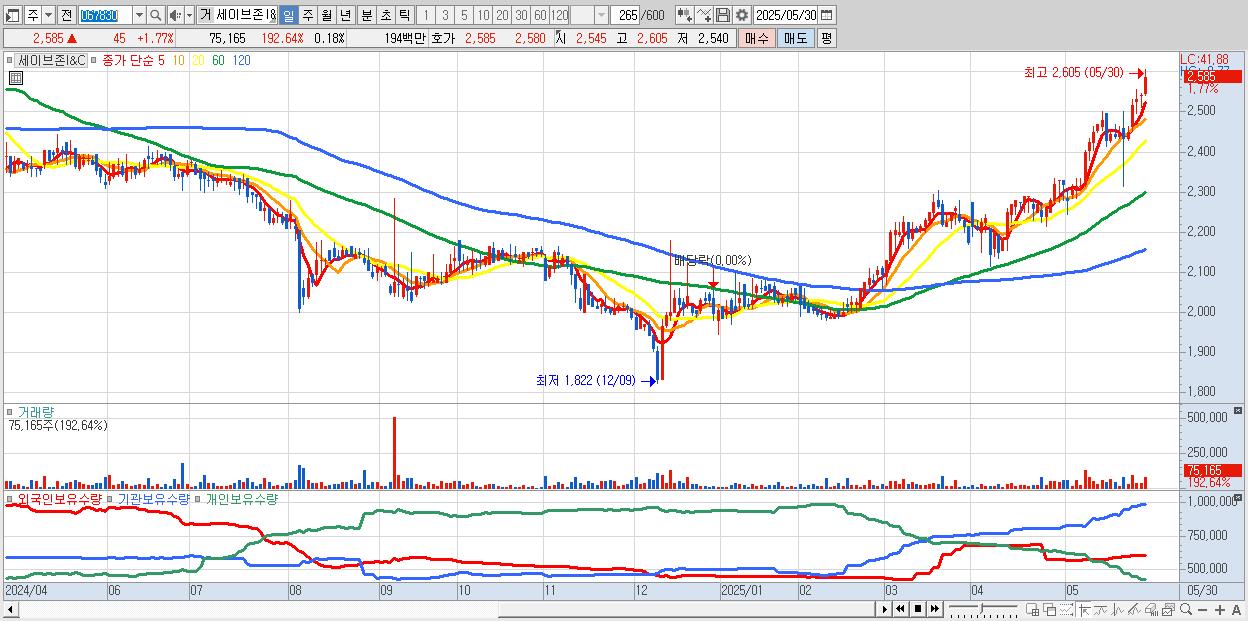Click the grid table icon below stock name
This screenshot has width=1248, height=621.
[x=16, y=78]
